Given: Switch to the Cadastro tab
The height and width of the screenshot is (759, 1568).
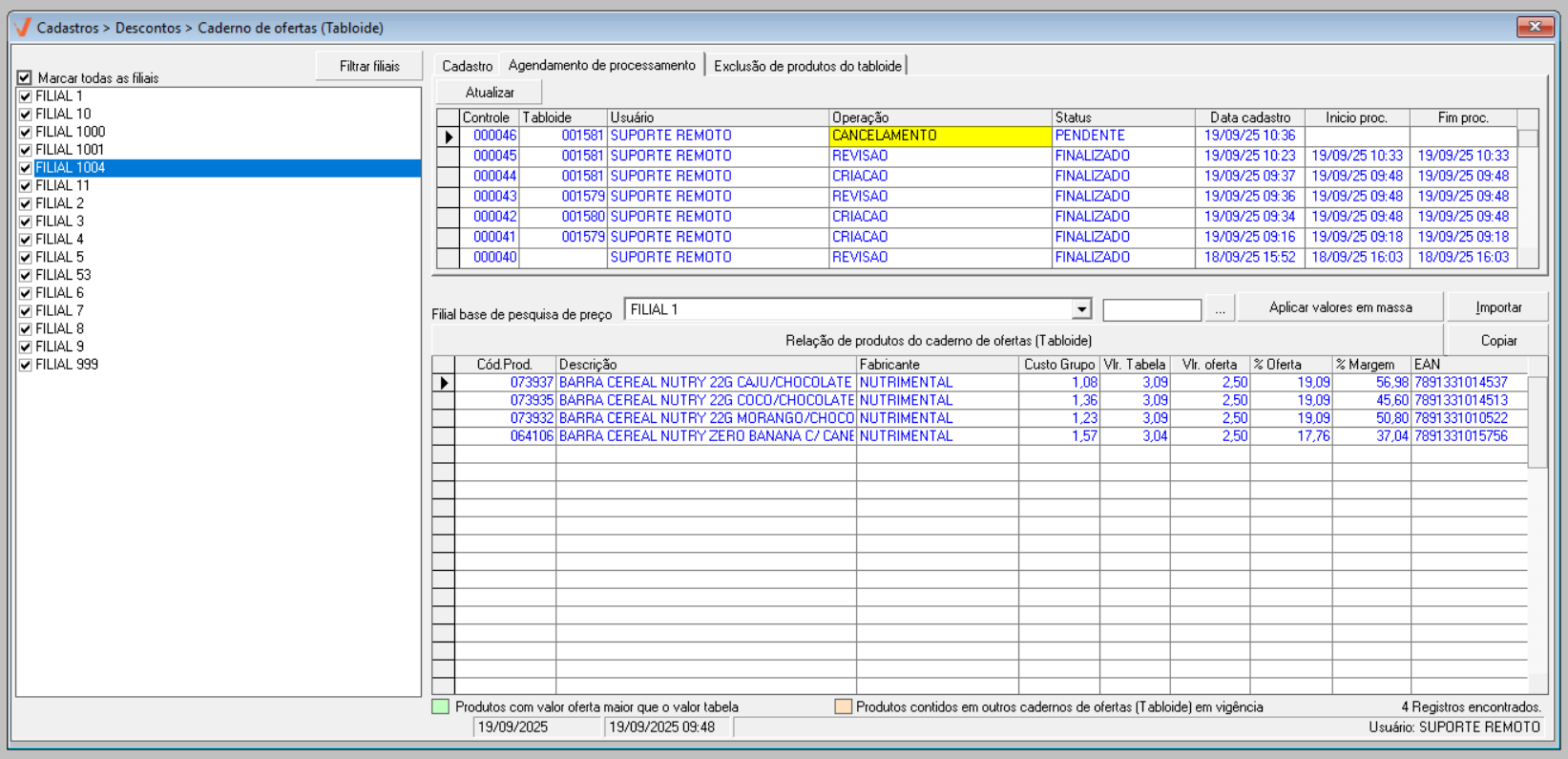Looking at the screenshot, I should point(467,66).
